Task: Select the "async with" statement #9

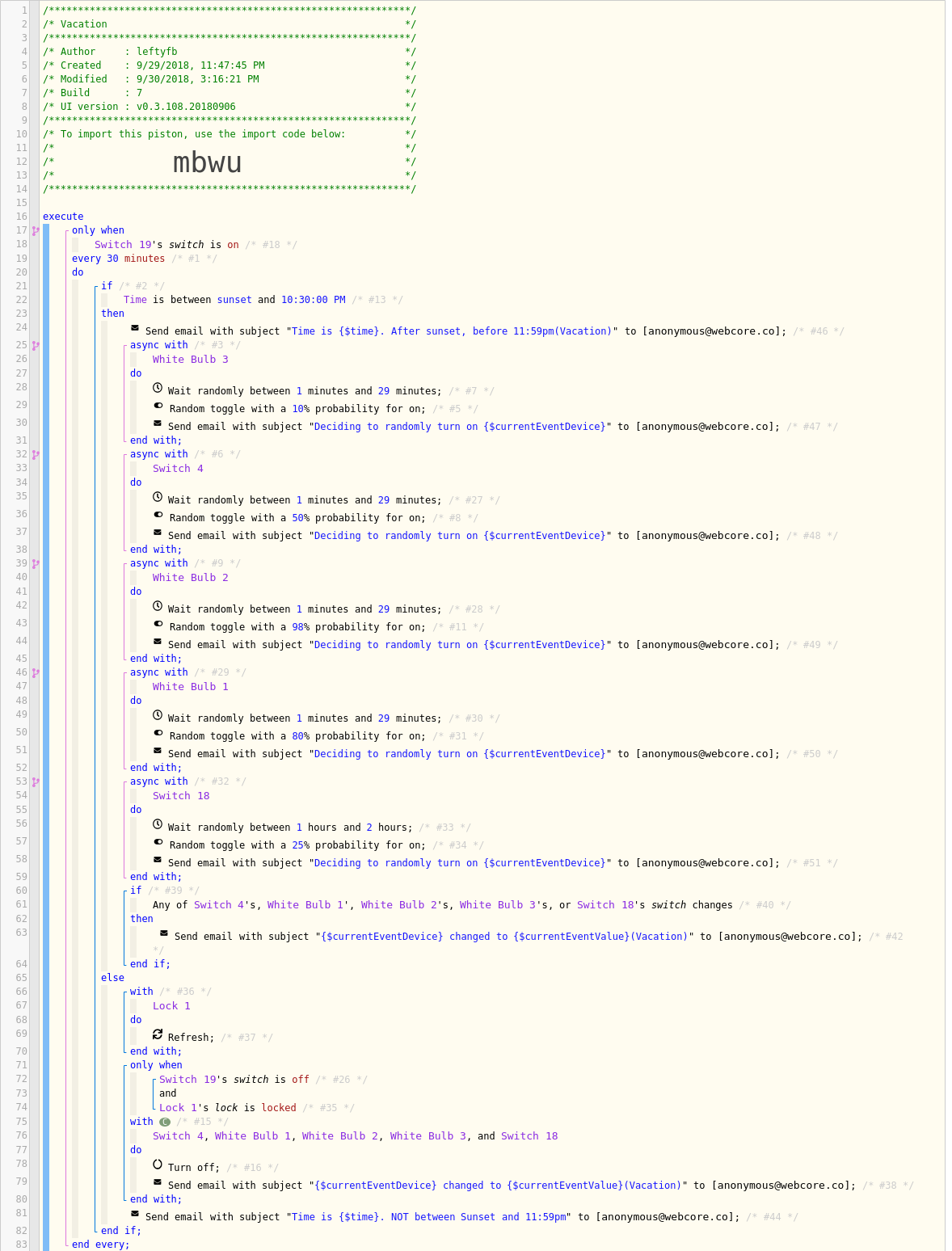Action: tap(159, 563)
